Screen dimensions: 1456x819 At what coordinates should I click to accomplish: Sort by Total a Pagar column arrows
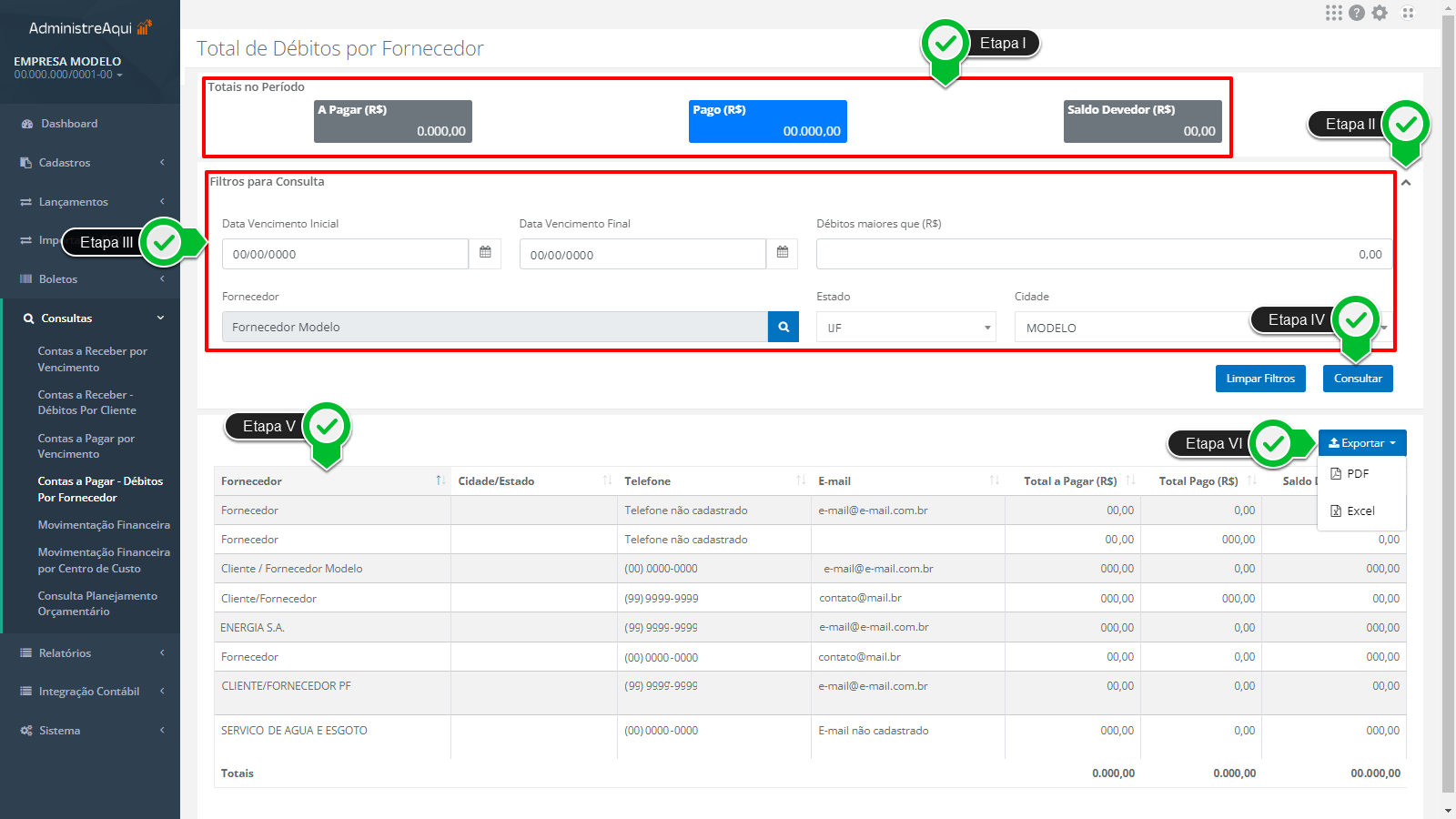coord(1130,480)
